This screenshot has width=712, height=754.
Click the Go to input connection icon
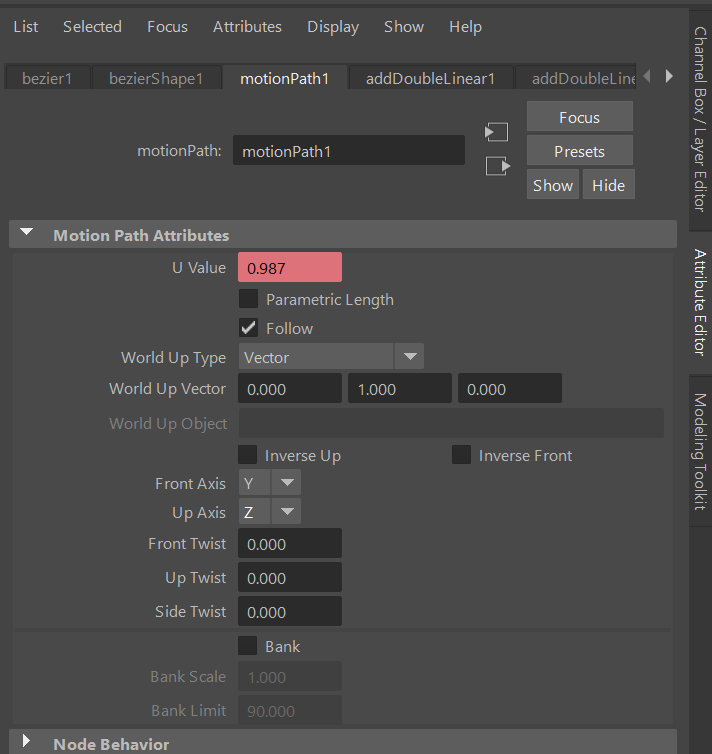tap(497, 132)
